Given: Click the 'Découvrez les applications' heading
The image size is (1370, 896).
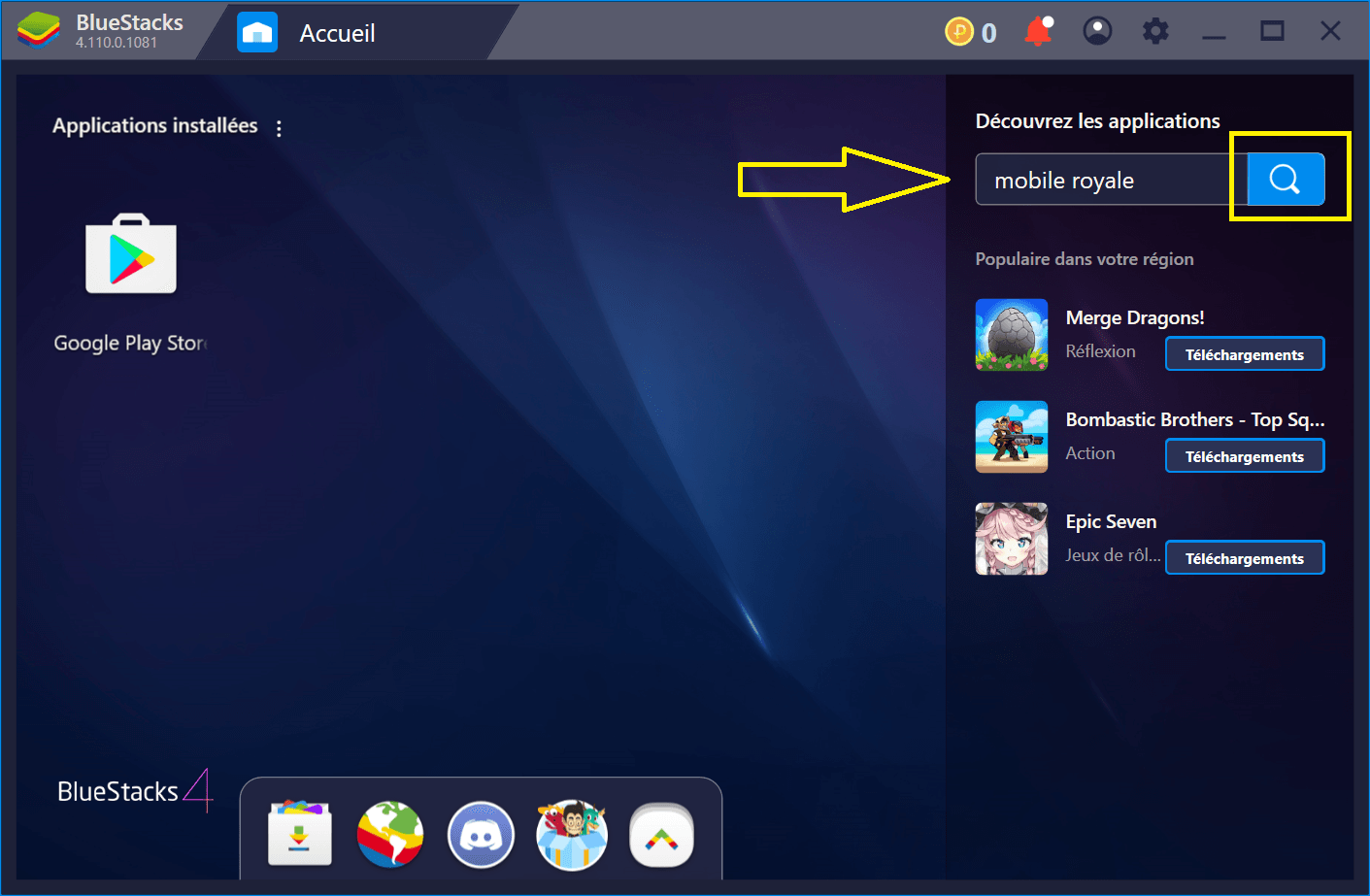Looking at the screenshot, I should pyautogui.click(x=1097, y=121).
